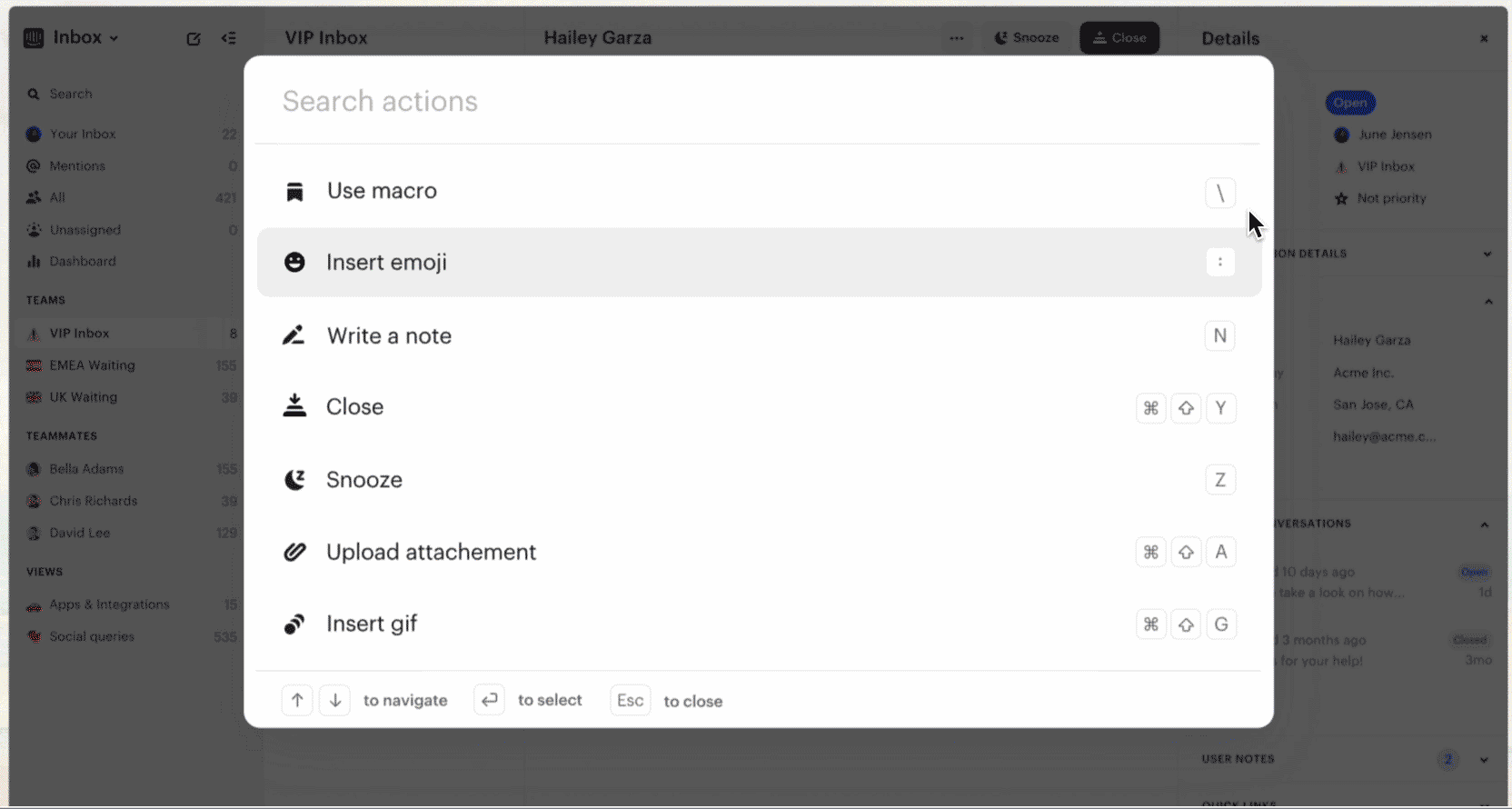Click the blue Open status badge
Screen dimensions: 1512x809
(x=1350, y=103)
